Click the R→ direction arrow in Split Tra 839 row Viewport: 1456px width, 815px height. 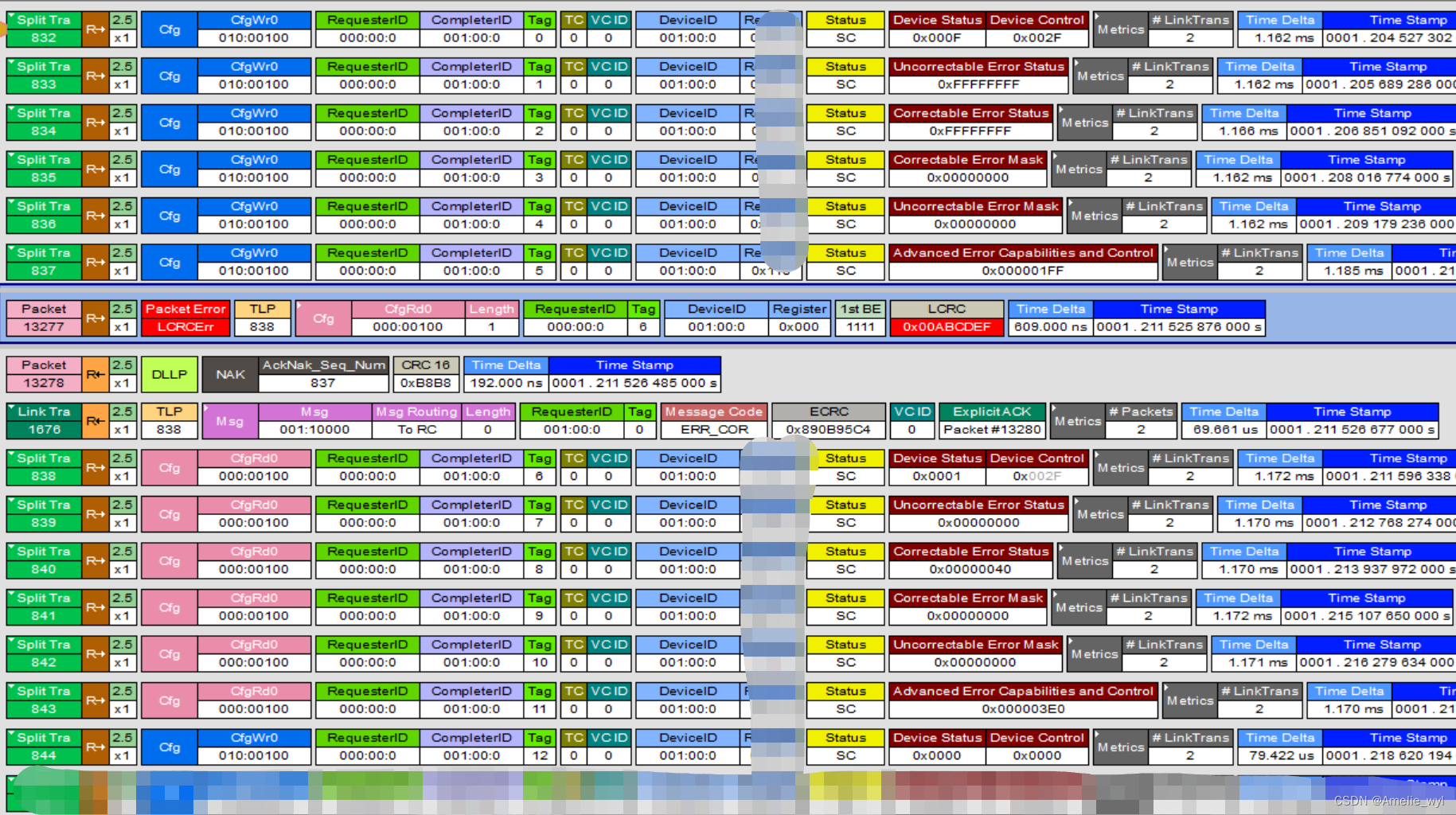coord(96,514)
